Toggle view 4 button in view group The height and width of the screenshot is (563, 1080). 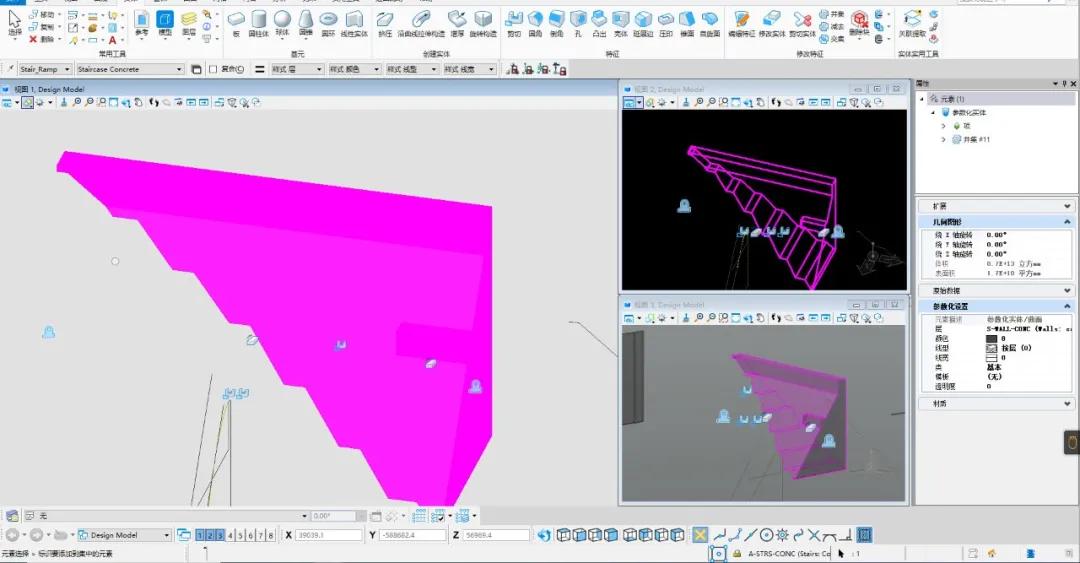[230, 535]
